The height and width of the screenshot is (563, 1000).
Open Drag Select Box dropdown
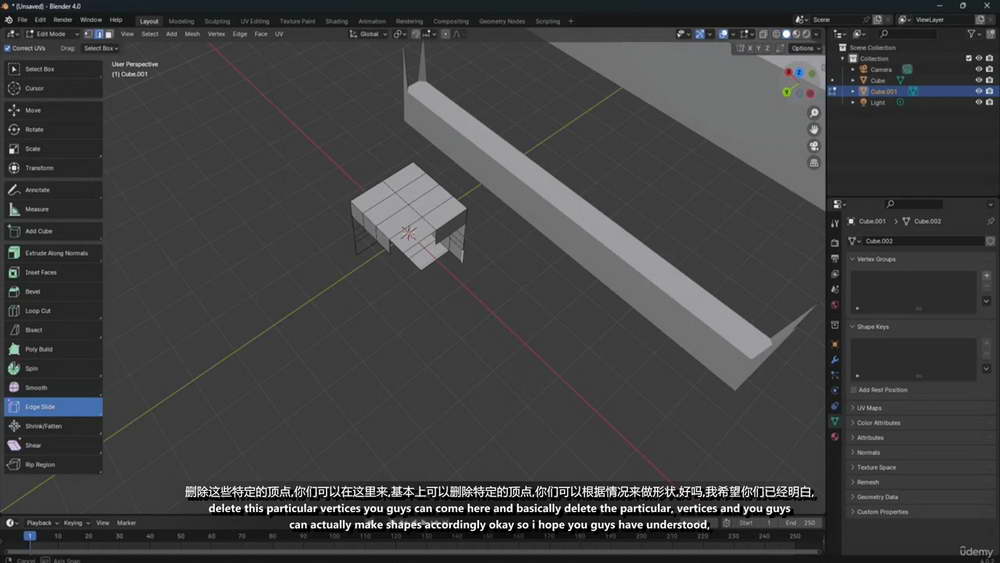pyautogui.click(x=101, y=48)
